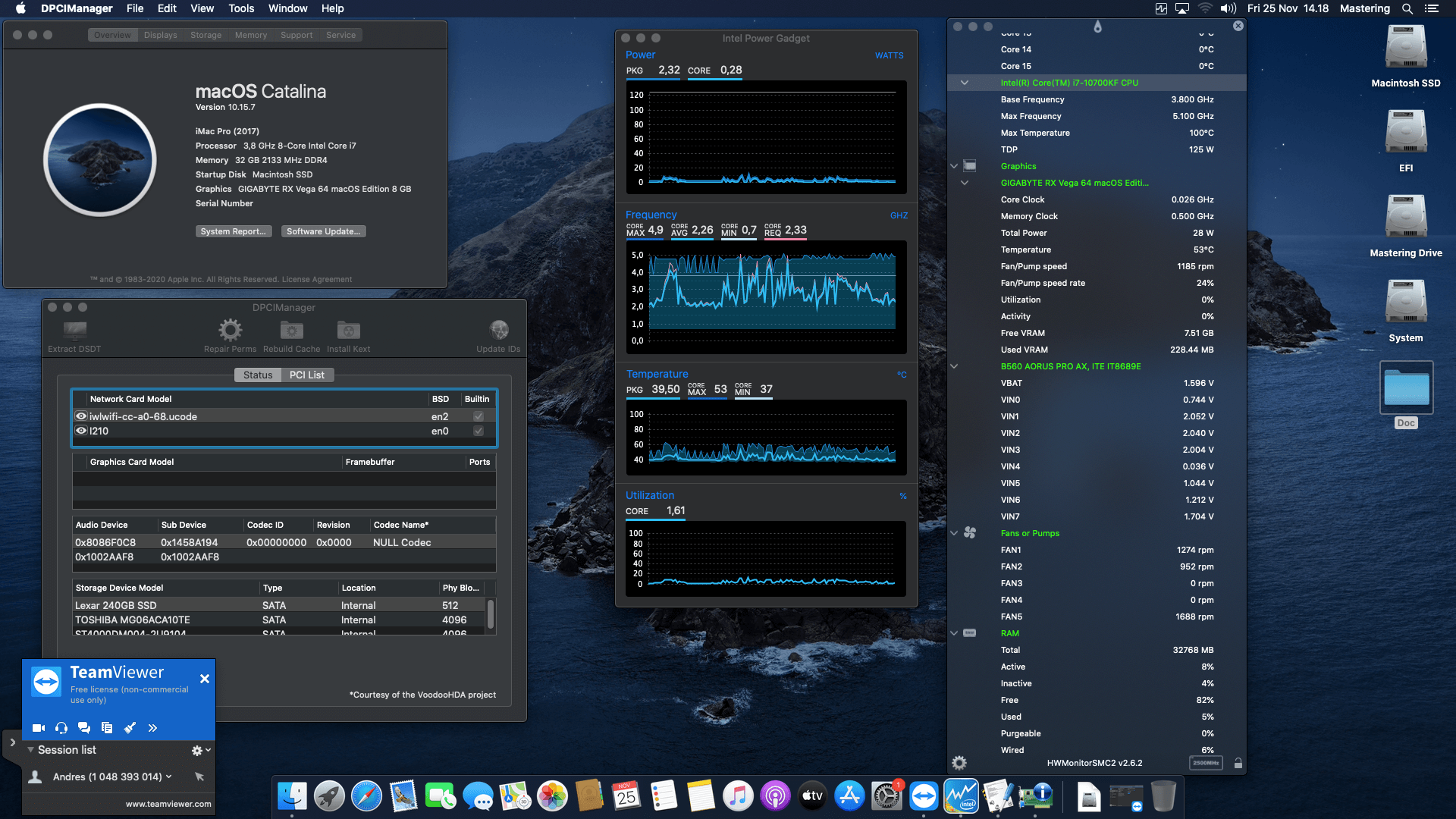This screenshot has height=819, width=1456.
Task: Open the Tools menu in the menu bar
Action: coord(240,8)
